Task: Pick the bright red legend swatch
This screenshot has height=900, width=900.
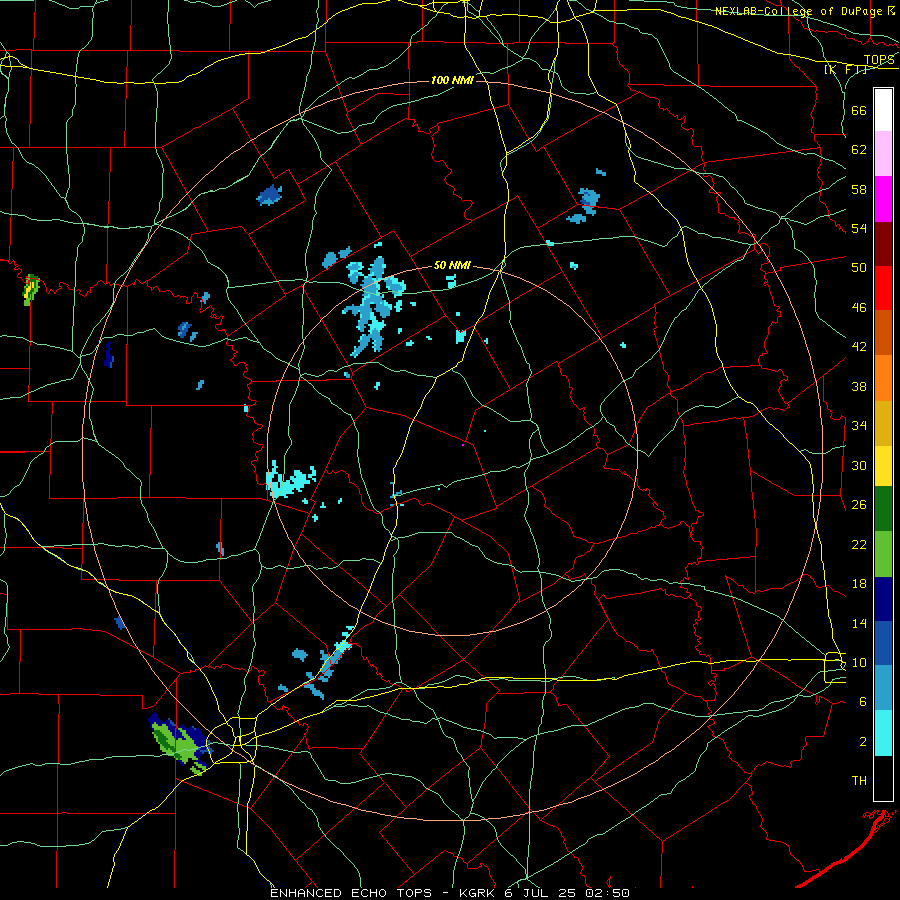Action: [883, 288]
